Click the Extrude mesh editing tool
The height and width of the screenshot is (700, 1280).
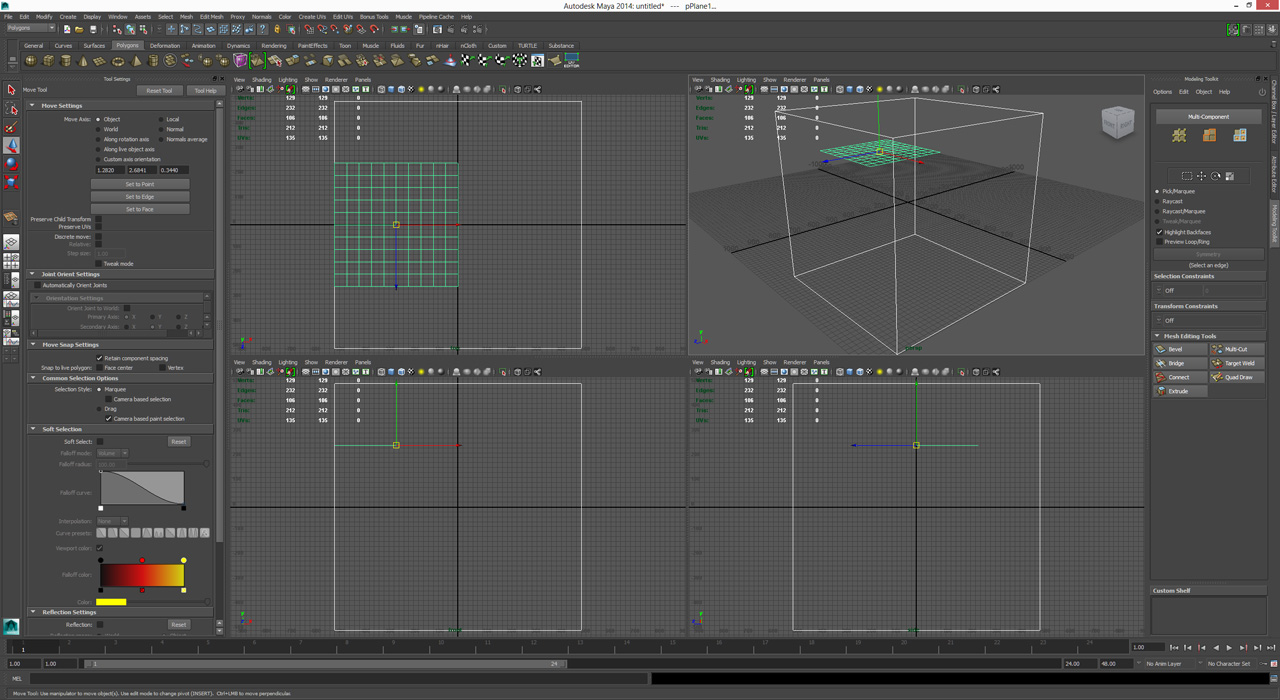point(1178,391)
